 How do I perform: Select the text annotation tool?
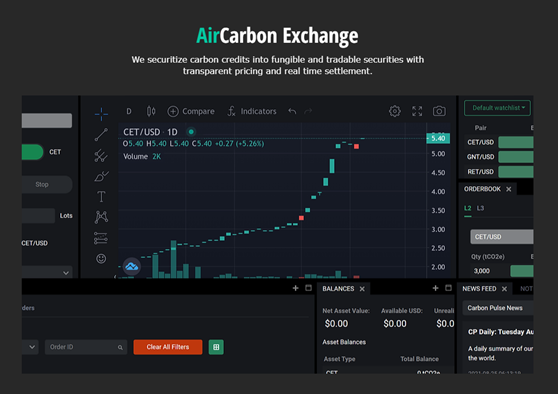101,196
